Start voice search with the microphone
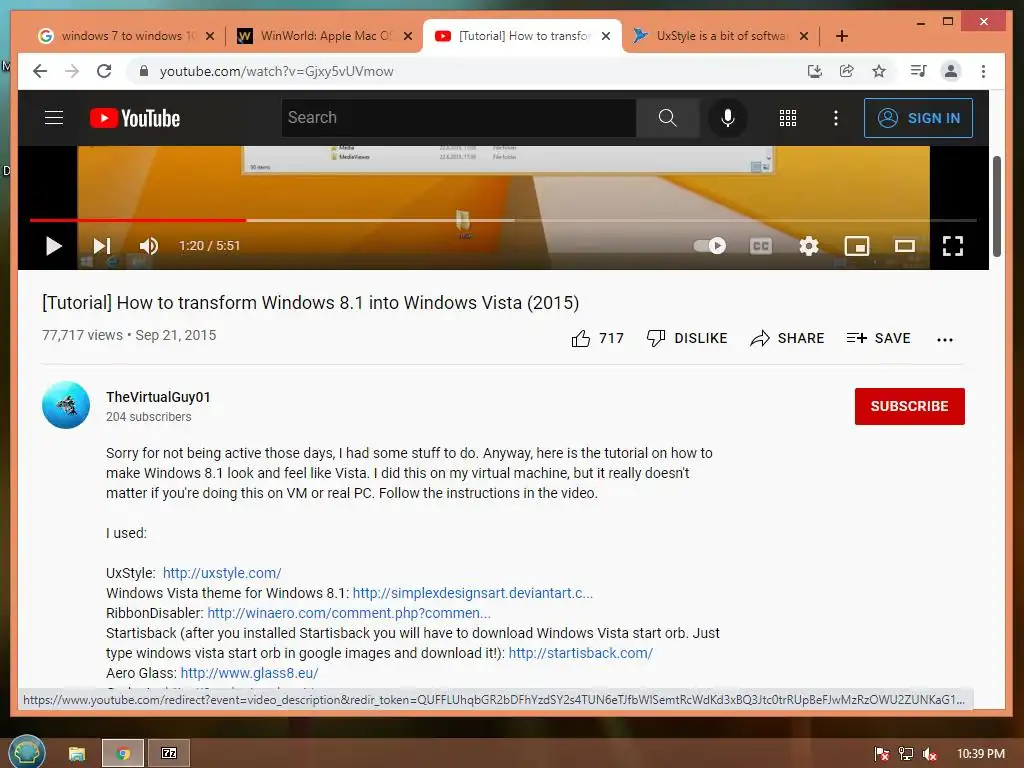Image resolution: width=1024 pixels, height=768 pixels. click(728, 118)
